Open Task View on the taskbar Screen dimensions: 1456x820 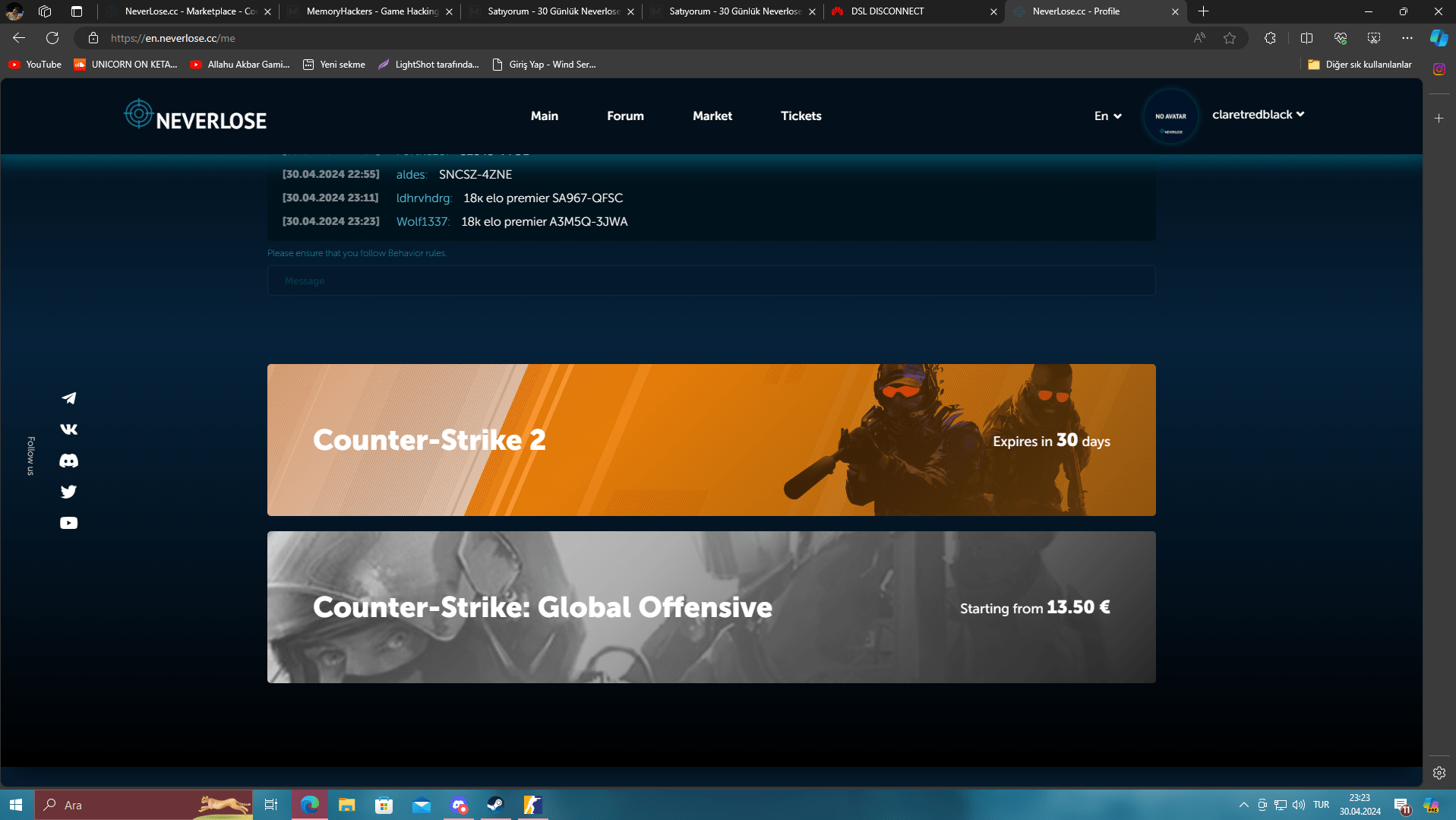click(271, 805)
